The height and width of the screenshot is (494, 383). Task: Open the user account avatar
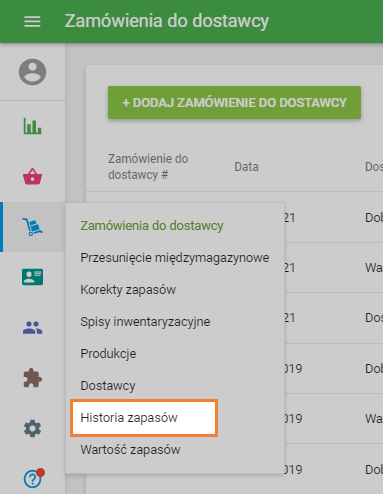point(32,72)
